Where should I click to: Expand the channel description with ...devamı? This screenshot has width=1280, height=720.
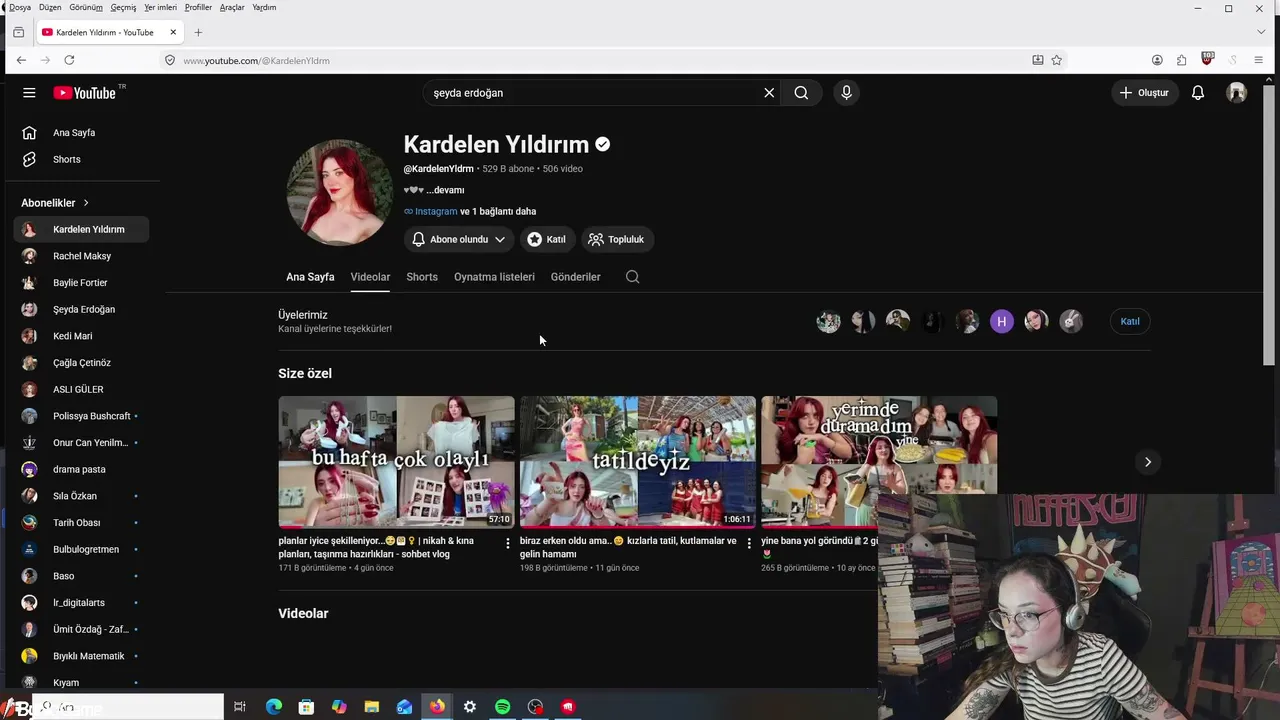pos(445,190)
